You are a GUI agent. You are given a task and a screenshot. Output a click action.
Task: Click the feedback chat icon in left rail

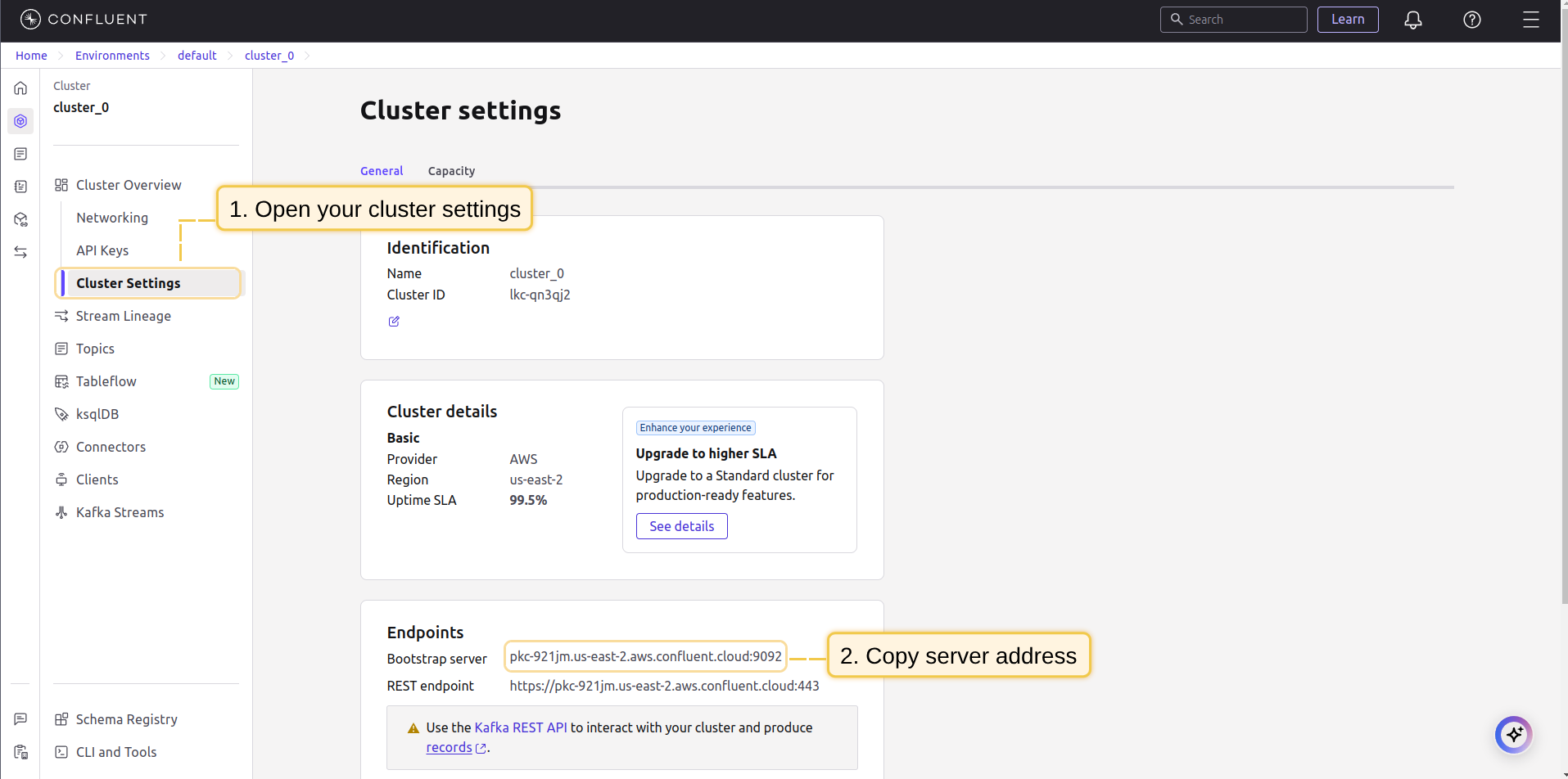coord(20,719)
